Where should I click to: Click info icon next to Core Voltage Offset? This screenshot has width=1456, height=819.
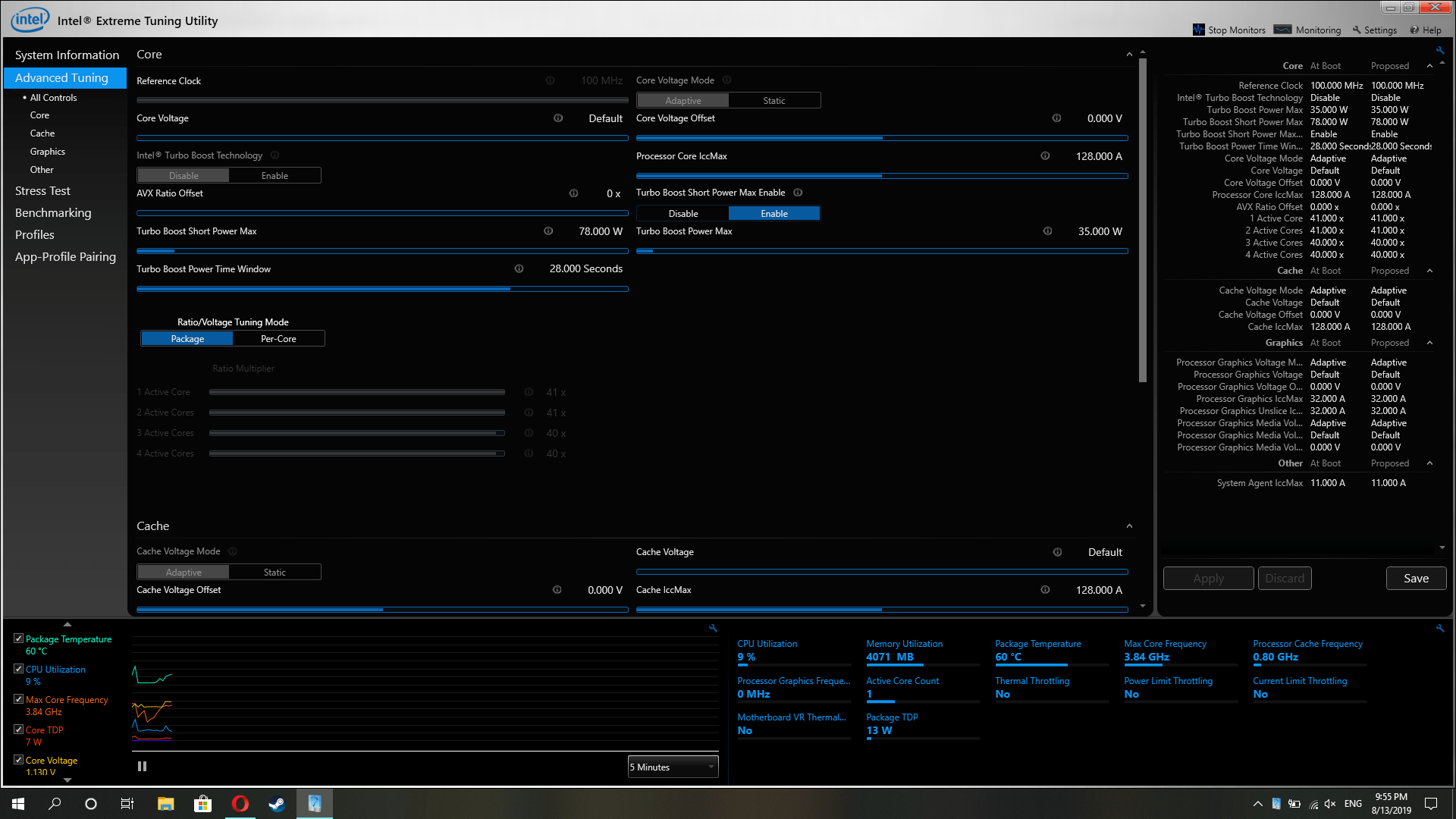click(x=1056, y=118)
